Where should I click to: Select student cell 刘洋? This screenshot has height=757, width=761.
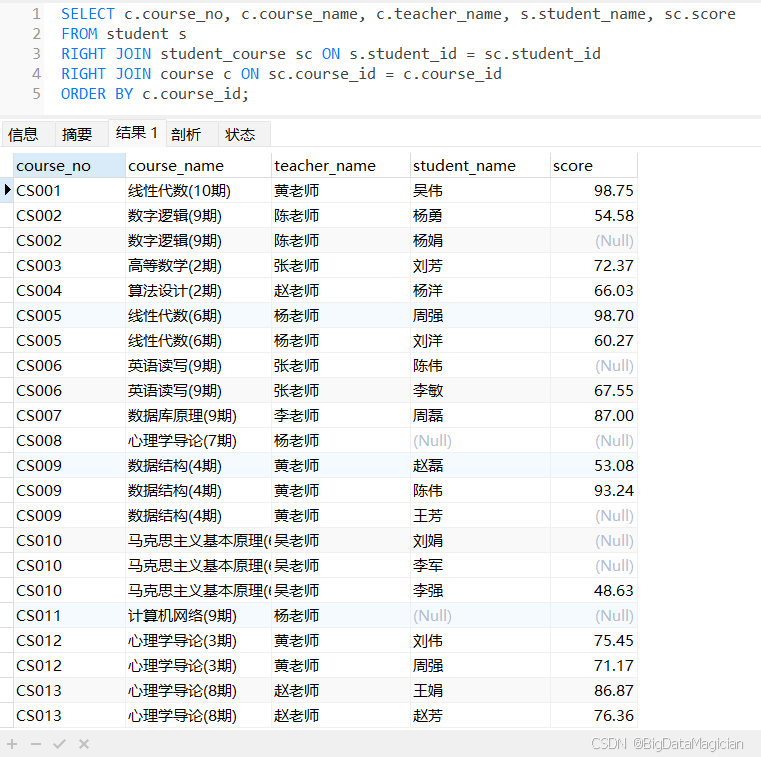[x=480, y=341]
